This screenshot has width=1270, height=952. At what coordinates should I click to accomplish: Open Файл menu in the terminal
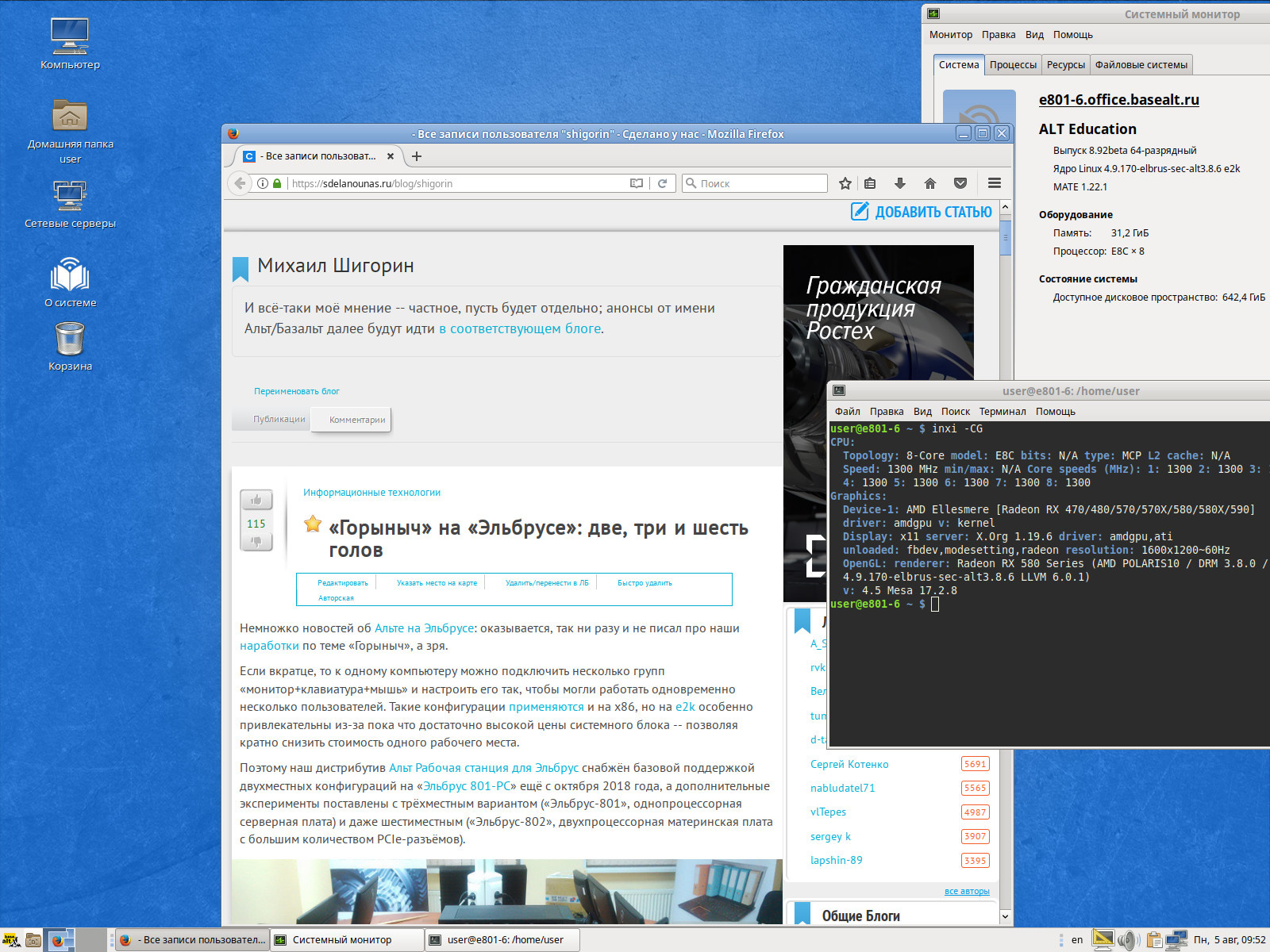click(x=847, y=412)
